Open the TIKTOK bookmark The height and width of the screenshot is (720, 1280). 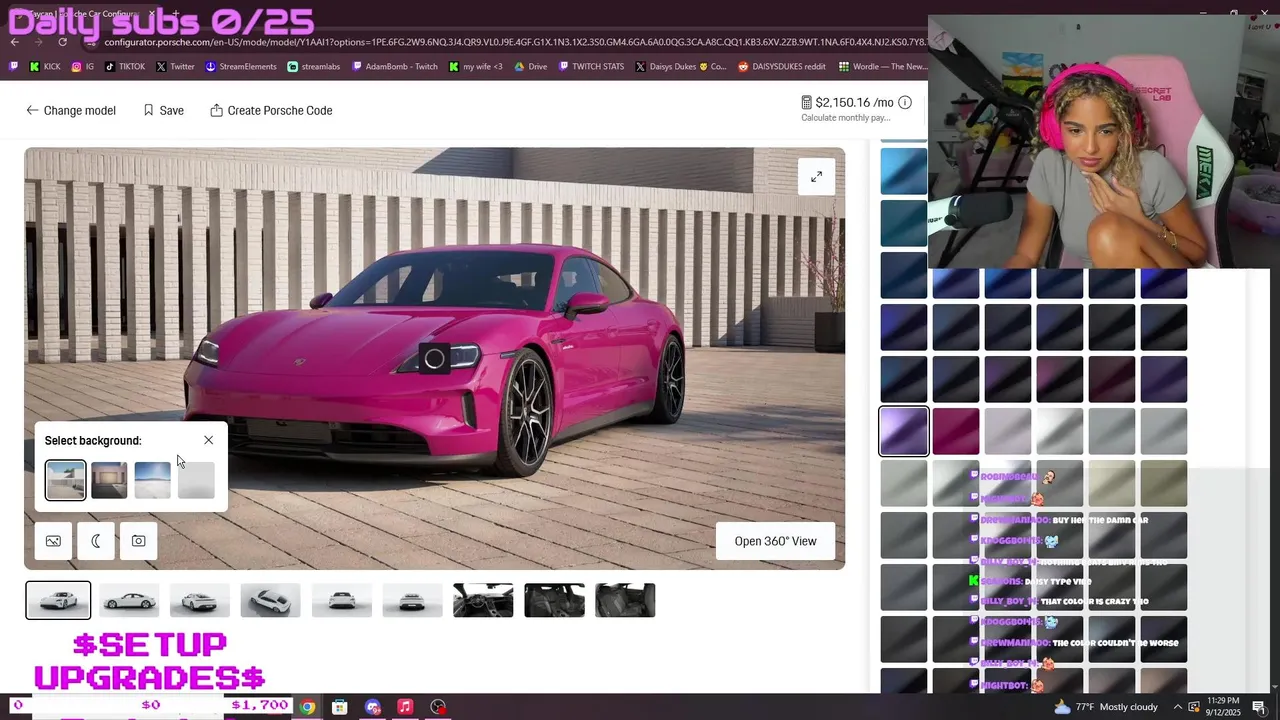click(x=125, y=67)
